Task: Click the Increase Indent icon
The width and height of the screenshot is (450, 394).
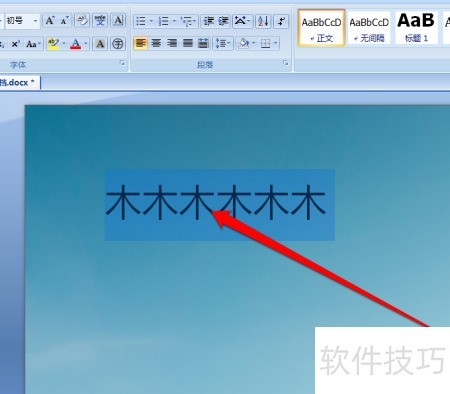Action: (x=223, y=22)
